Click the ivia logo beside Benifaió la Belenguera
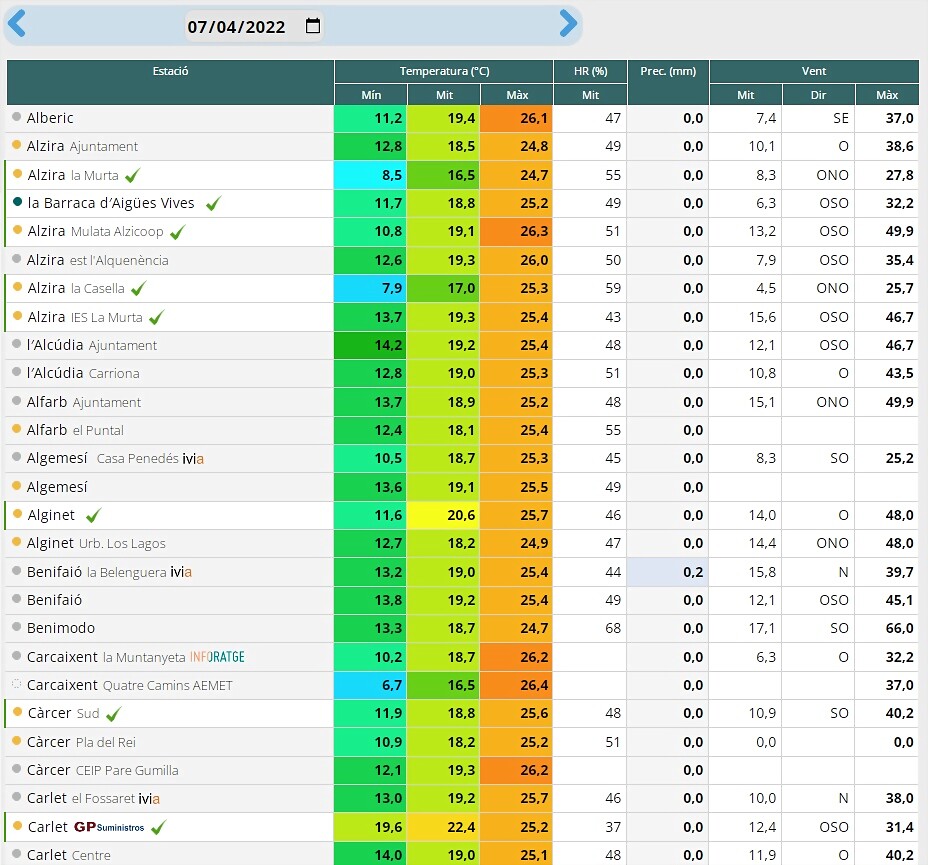Image resolution: width=928 pixels, height=865 pixels. [x=181, y=572]
